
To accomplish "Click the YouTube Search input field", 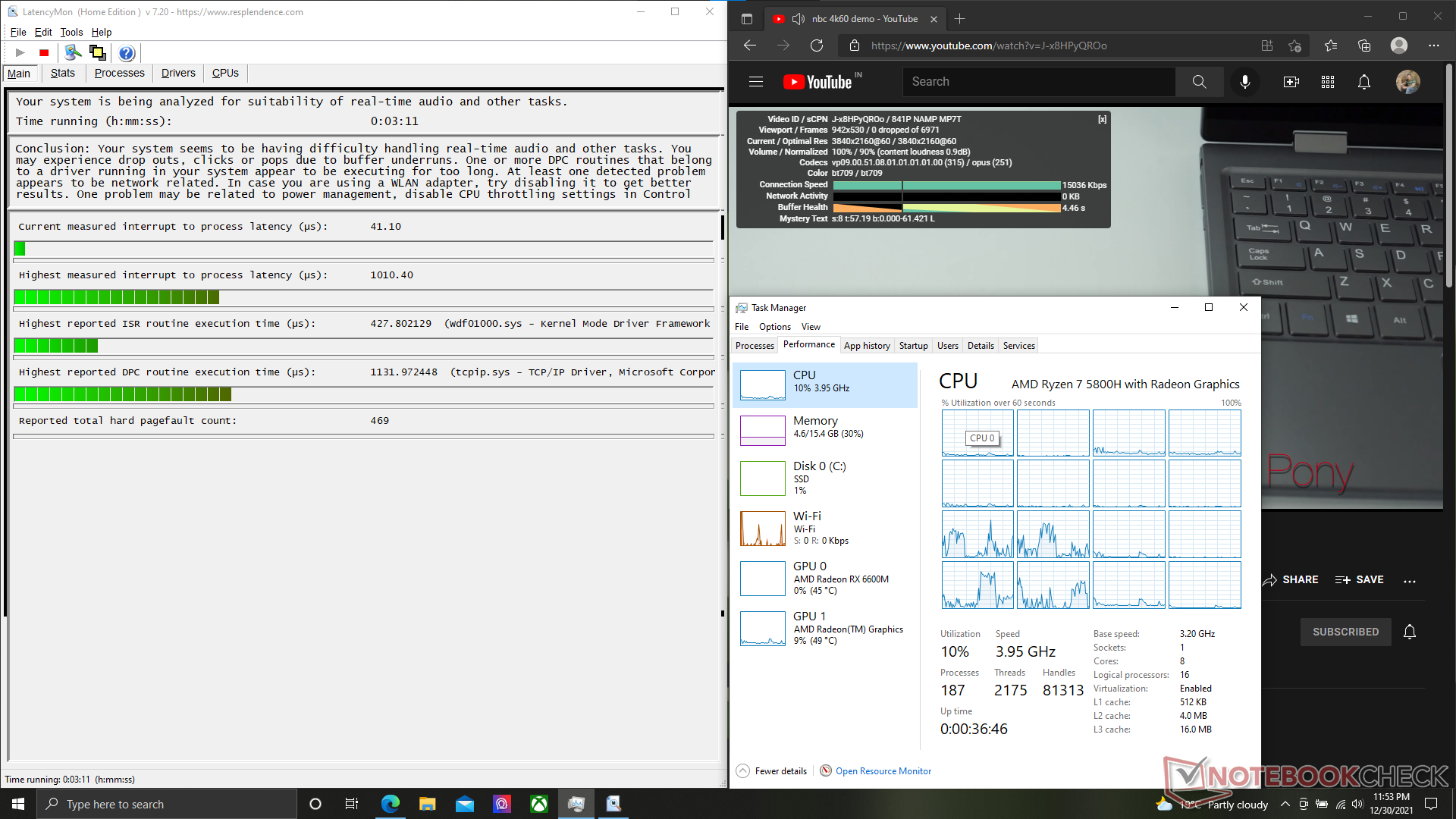I will pos(1039,82).
